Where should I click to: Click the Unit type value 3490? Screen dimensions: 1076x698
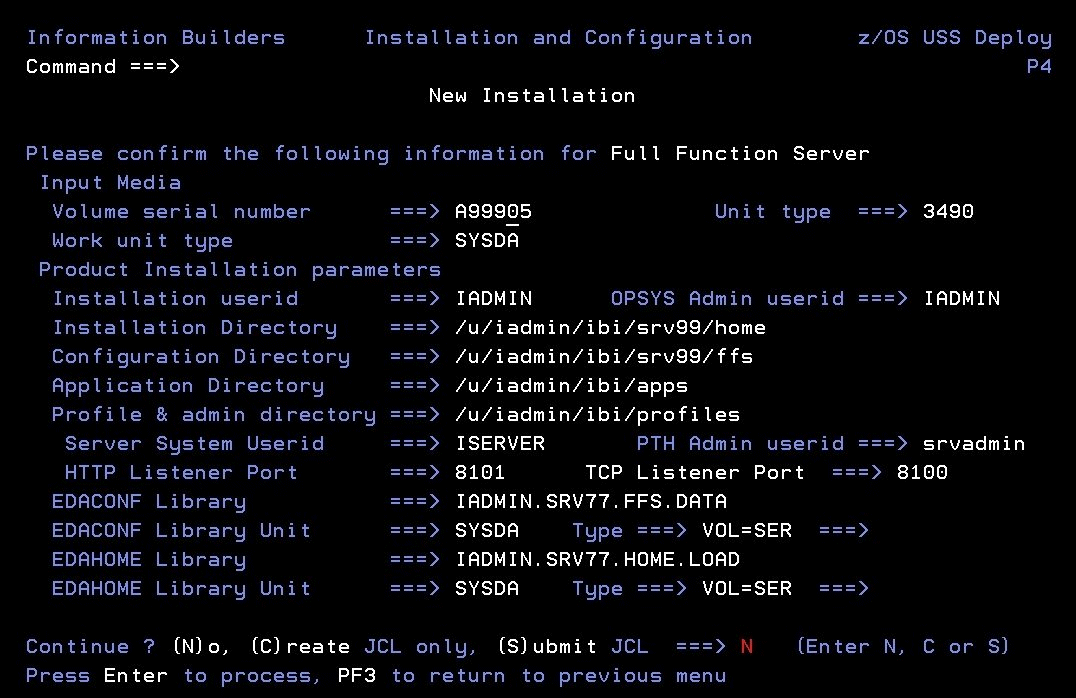coord(948,211)
